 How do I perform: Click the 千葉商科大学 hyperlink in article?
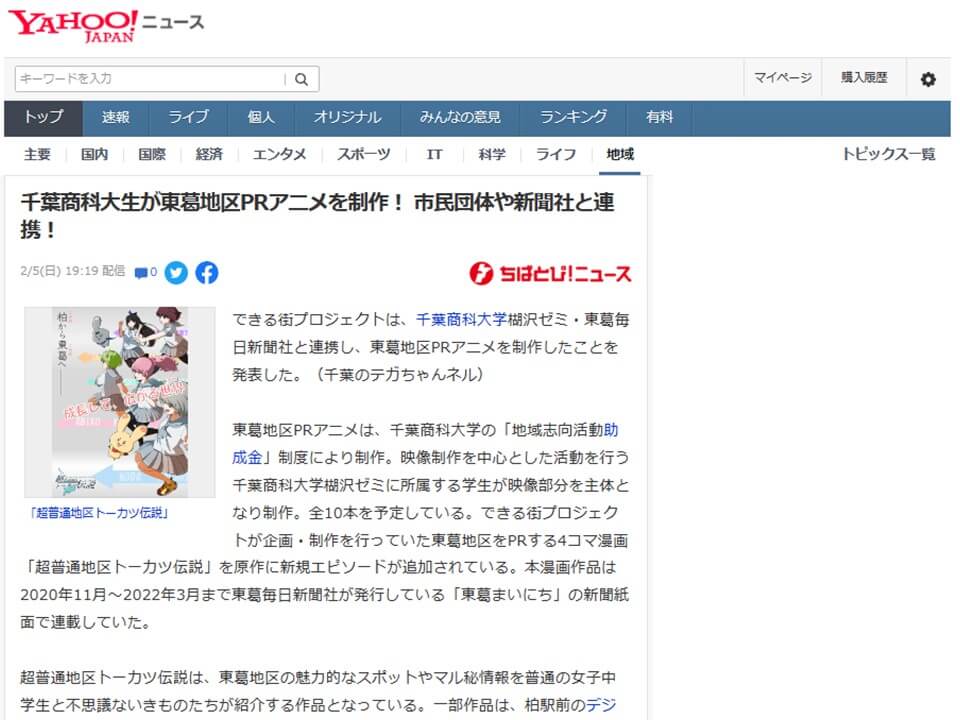[461, 320]
